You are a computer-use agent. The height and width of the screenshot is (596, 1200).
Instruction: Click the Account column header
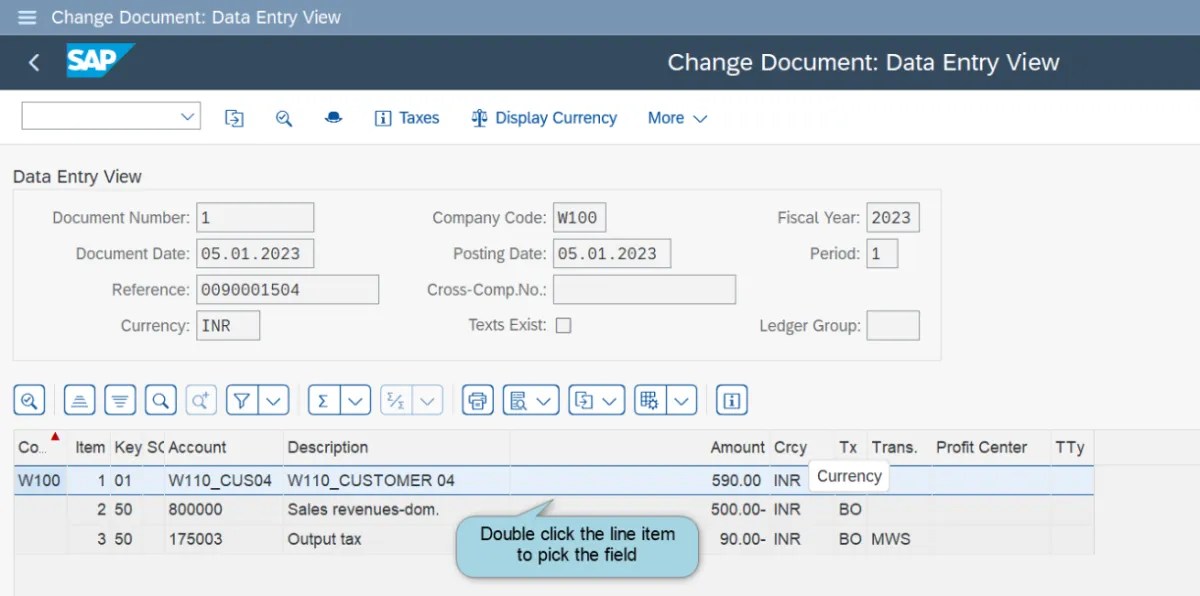click(224, 448)
